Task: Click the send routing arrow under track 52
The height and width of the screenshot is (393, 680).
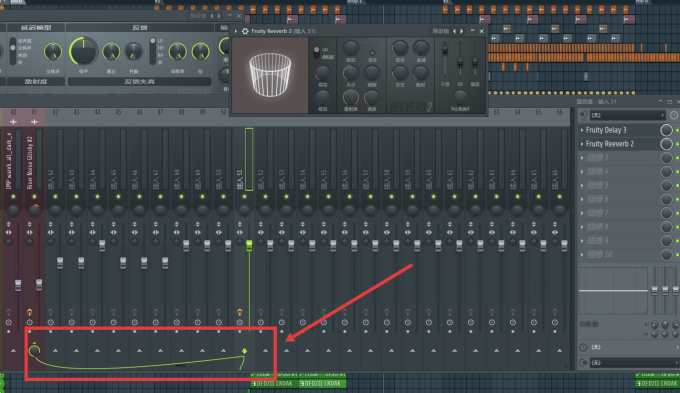Action: pyautogui.click(x=265, y=350)
